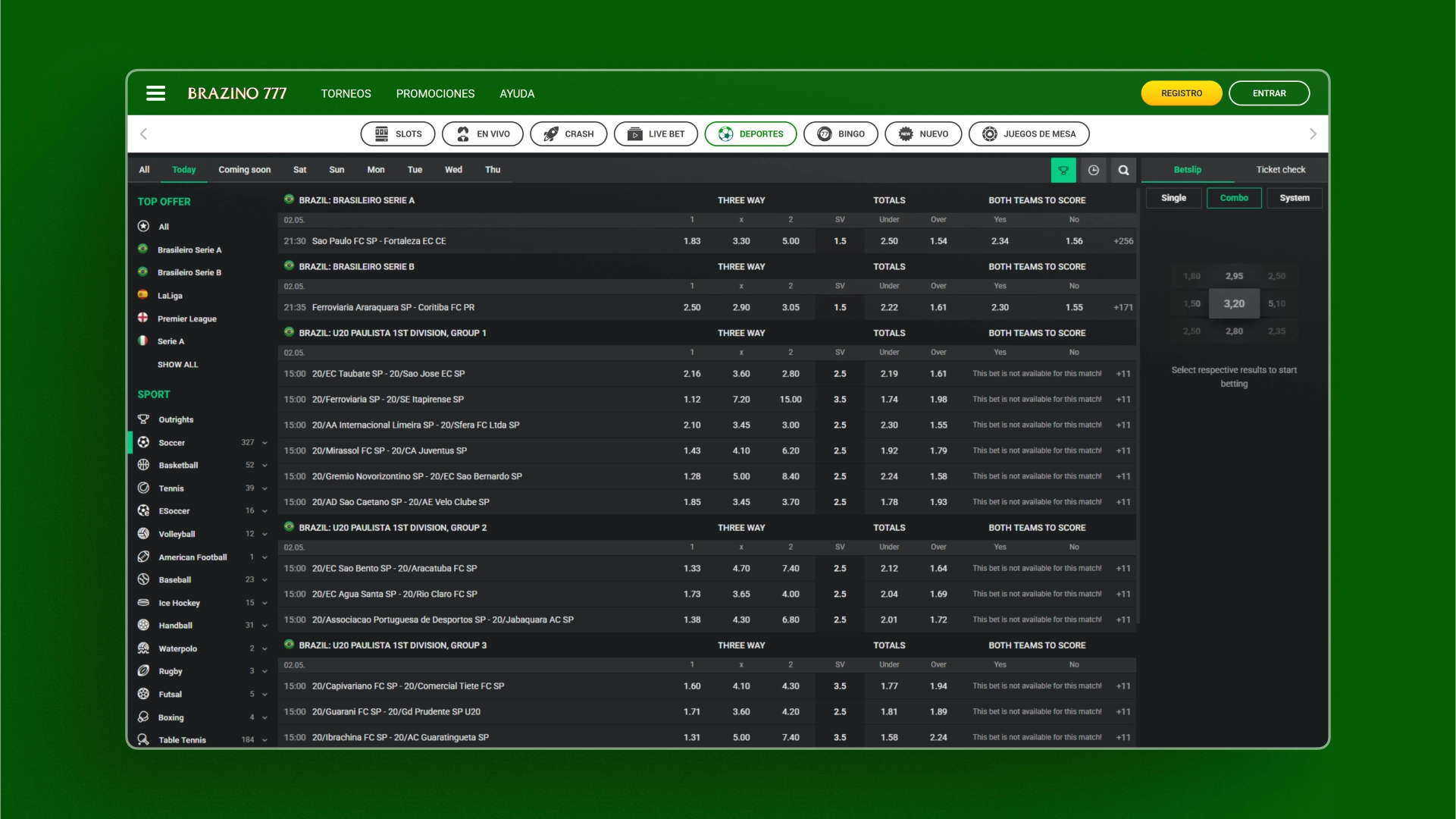The width and height of the screenshot is (1456, 819).
Task: Expand the Soccer leagues chevron
Action: pos(265,443)
